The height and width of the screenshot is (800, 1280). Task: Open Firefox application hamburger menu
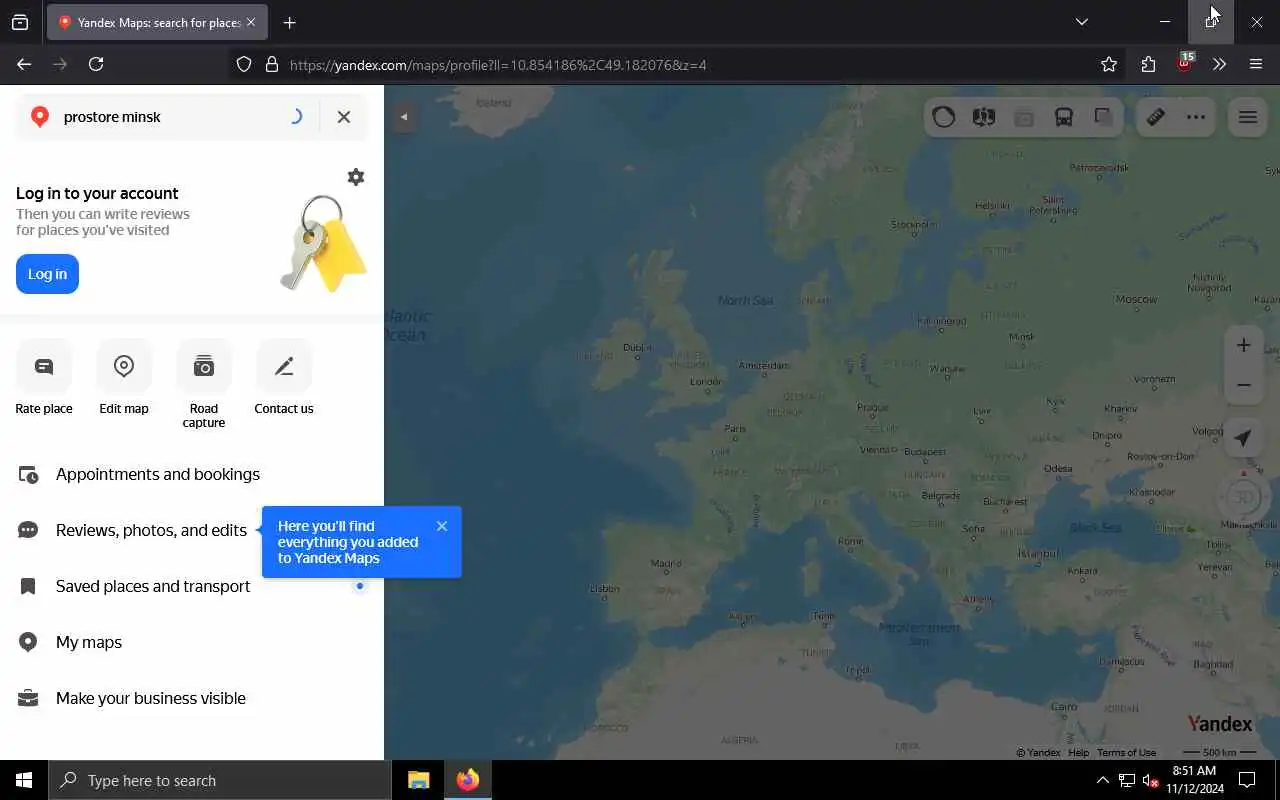[1256, 65]
